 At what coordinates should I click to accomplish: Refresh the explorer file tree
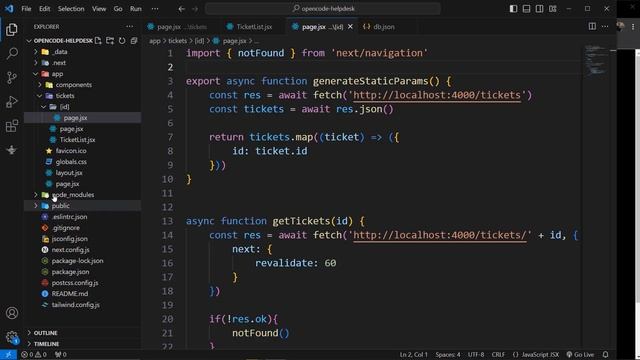[x=122, y=41]
